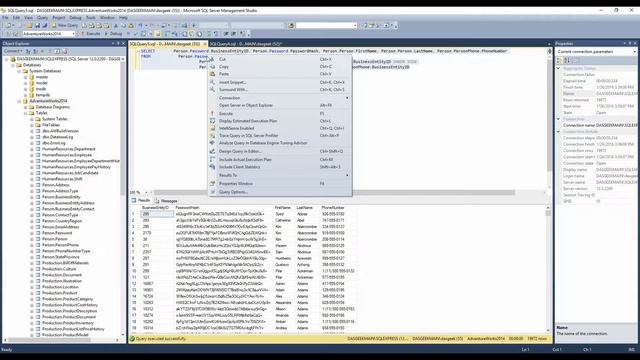
Task: Click the Properties Window icon in context menu
Action: [x=212, y=184]
